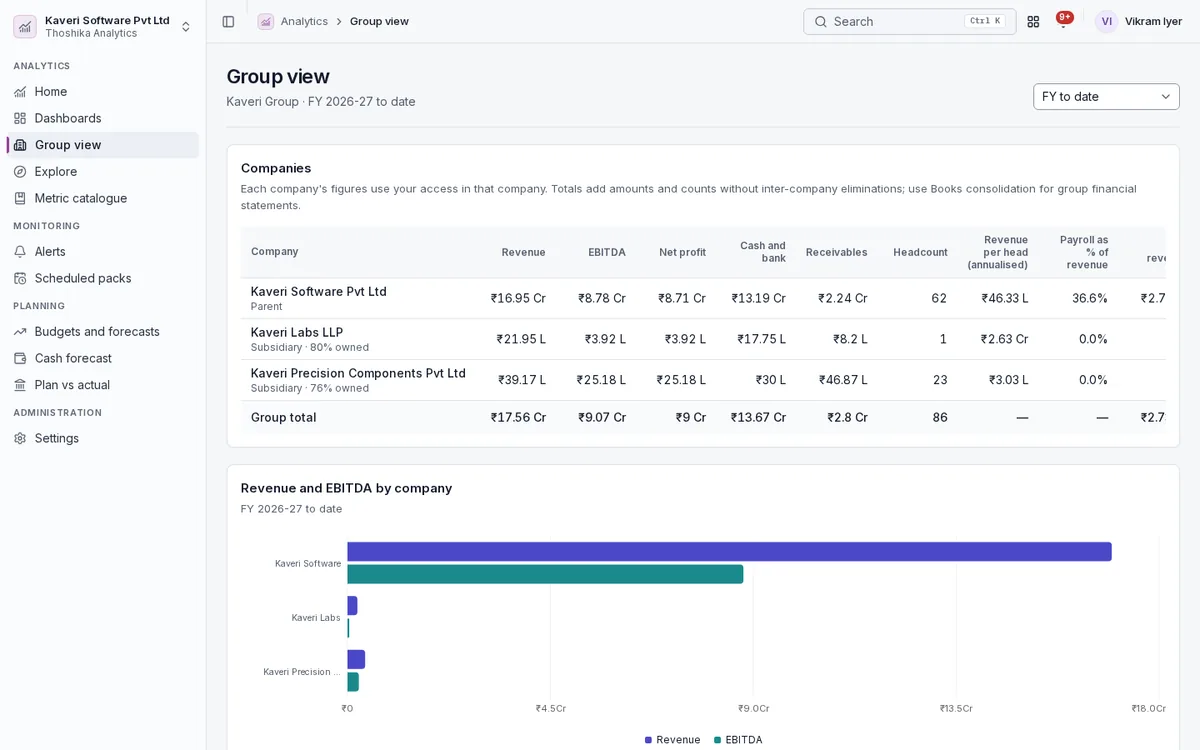The height and width of the screenshot is (750, 1200).
Task: Click the Kaveri Software EBITDA bar
Action: (545, 574)
